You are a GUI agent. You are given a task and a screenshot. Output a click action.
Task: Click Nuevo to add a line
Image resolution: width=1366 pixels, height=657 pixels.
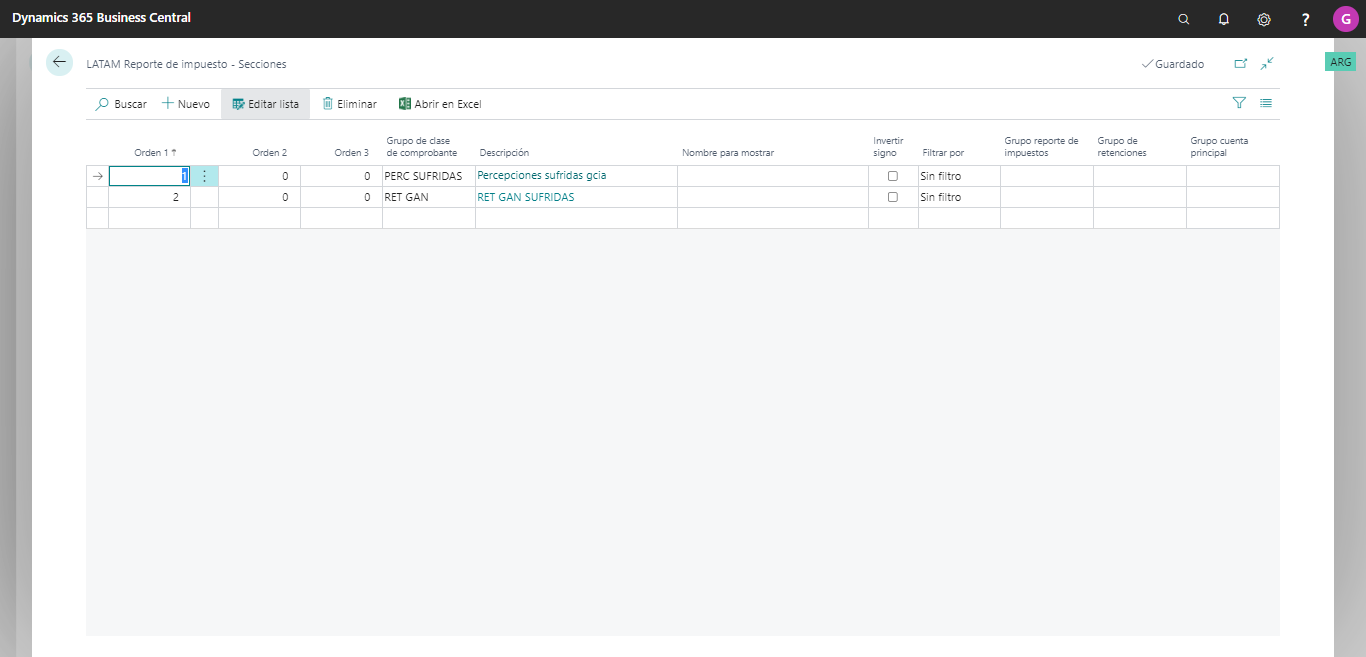(186, 104)
